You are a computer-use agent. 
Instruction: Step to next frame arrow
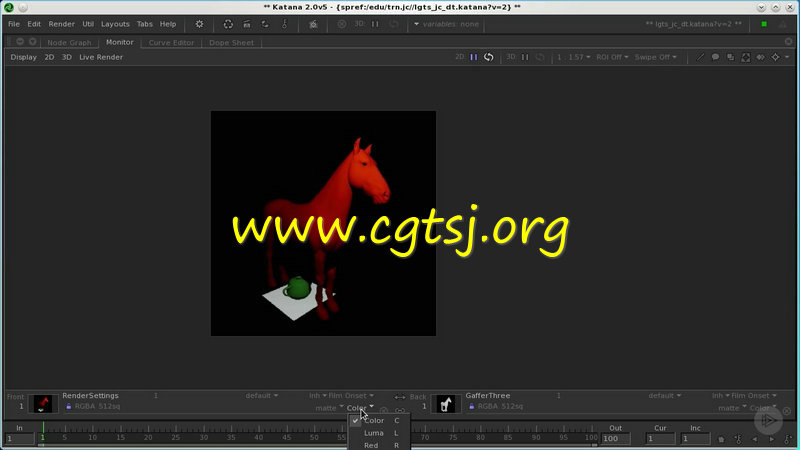772,439
